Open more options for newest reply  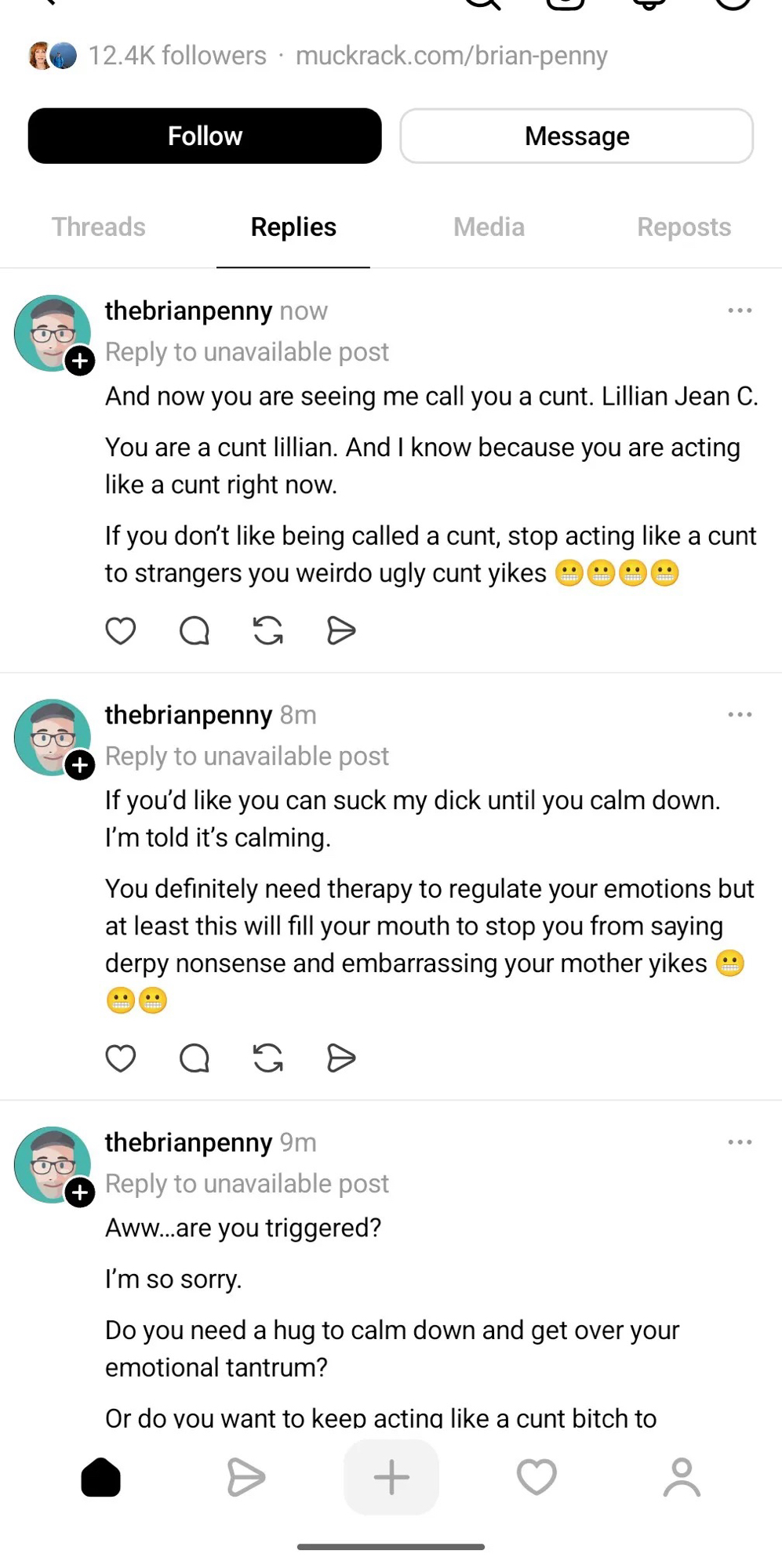[740, 310]
